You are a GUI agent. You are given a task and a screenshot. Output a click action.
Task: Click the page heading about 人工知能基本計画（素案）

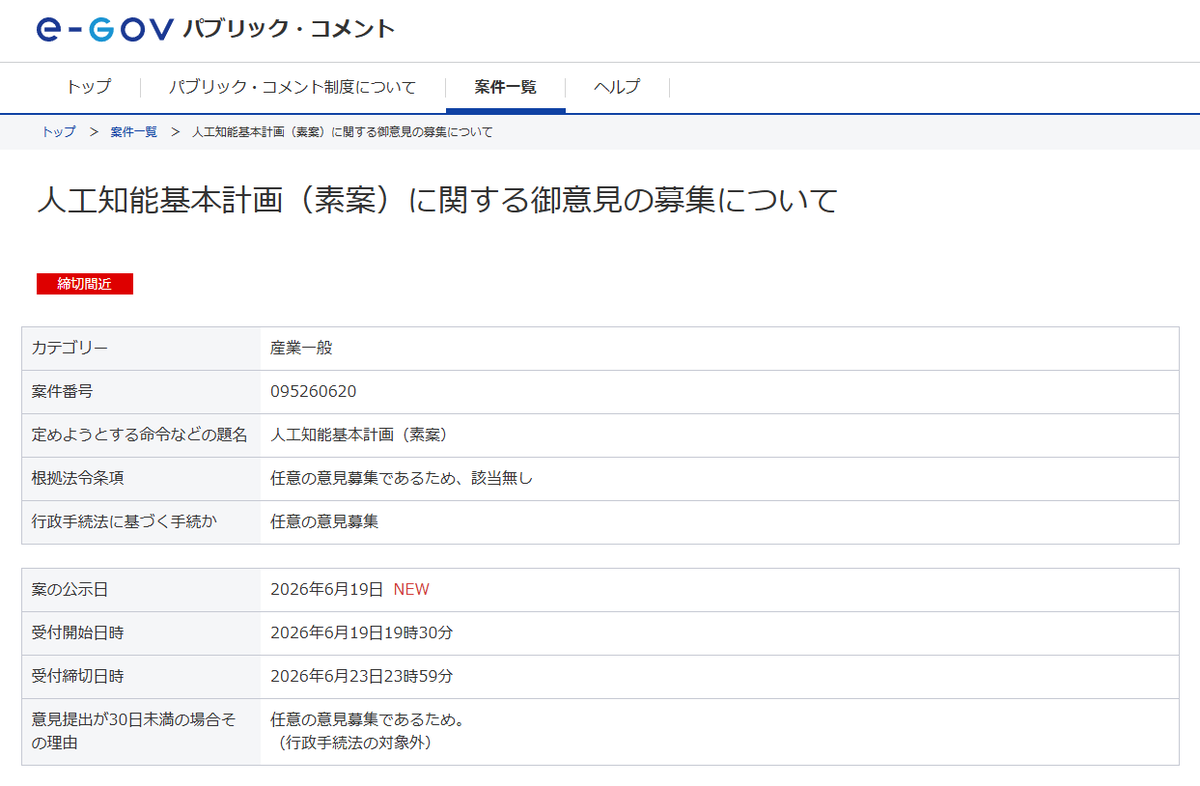click(x=437, y=200)
